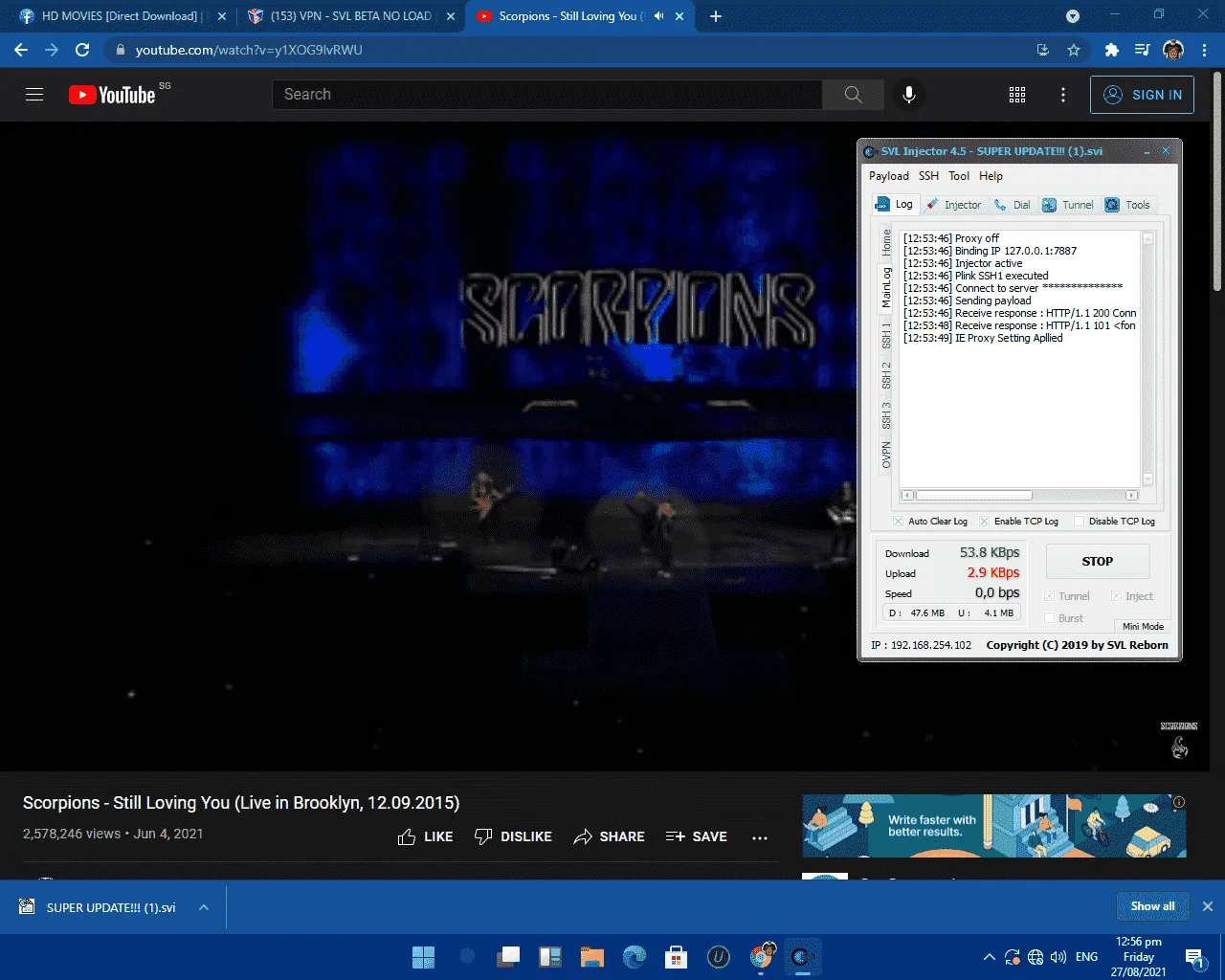Open a new browser tab
This screenshot has height=980, width=1225.
click(x=716, y=16)
